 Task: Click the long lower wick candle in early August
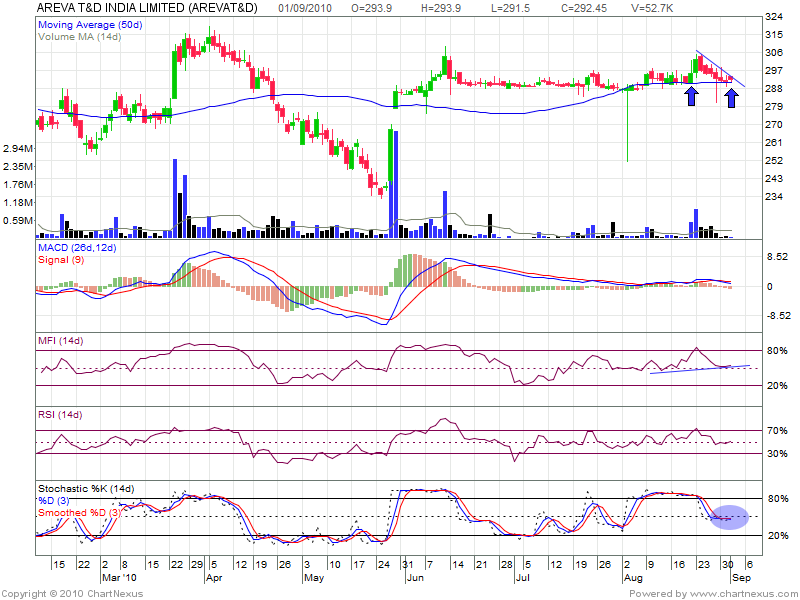(x=627, y=125)
